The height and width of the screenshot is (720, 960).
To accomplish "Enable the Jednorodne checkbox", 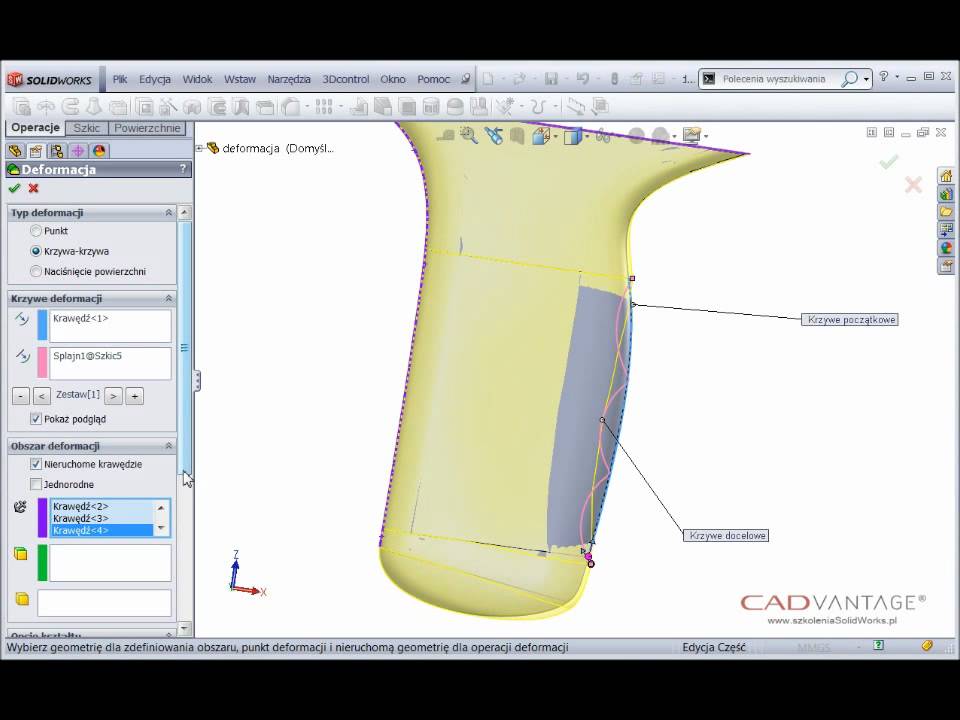I will point(36,484).
